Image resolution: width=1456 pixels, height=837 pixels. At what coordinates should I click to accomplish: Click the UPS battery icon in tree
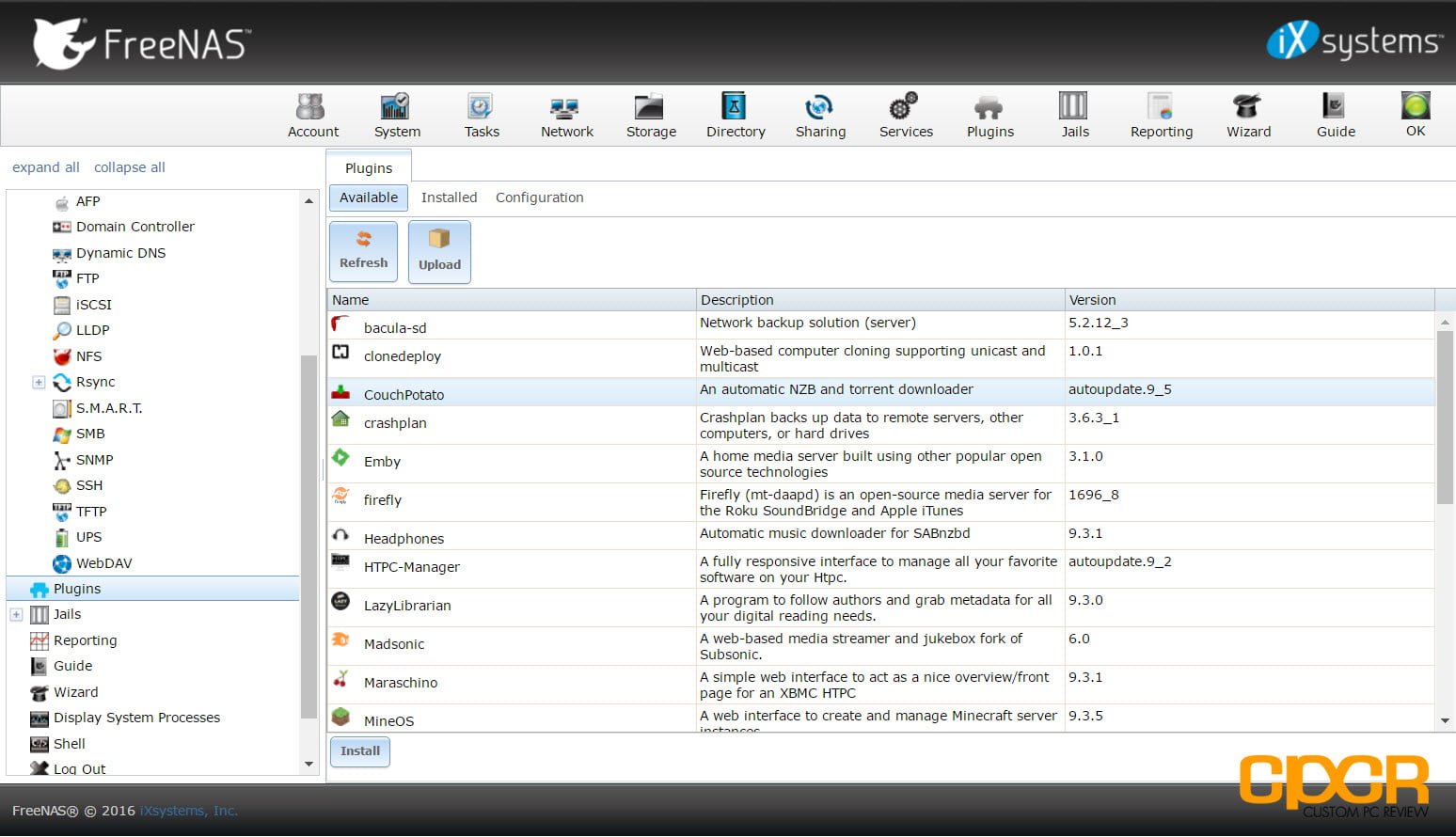[62, 537]
